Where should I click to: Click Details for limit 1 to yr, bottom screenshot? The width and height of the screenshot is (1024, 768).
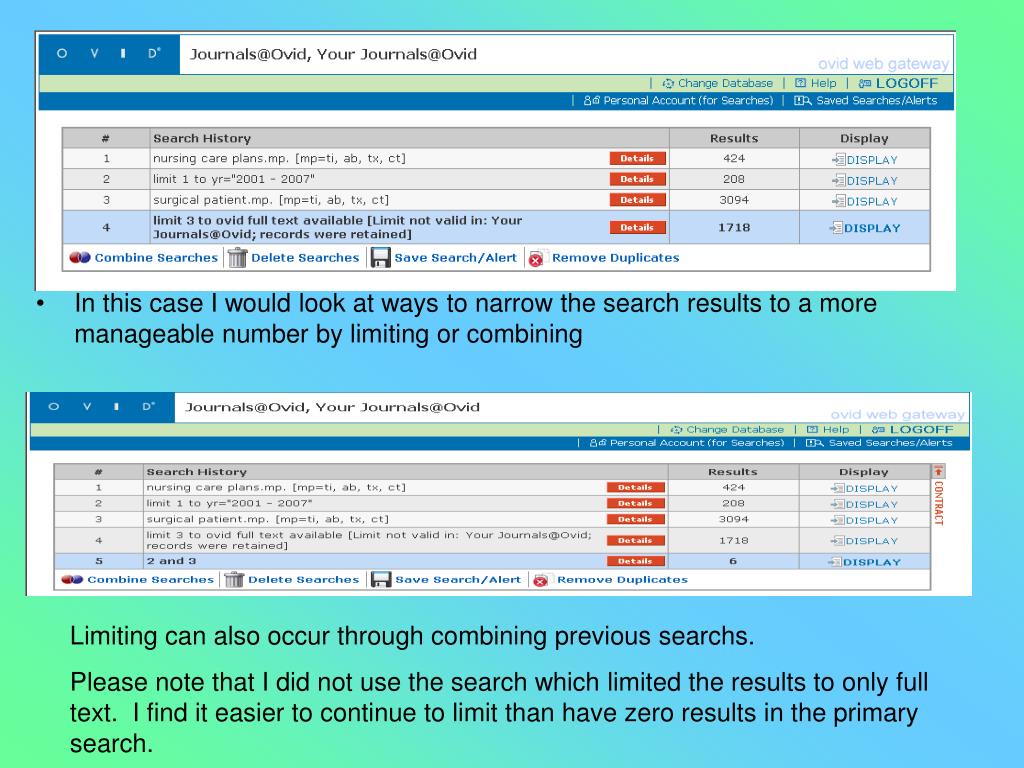635,504
